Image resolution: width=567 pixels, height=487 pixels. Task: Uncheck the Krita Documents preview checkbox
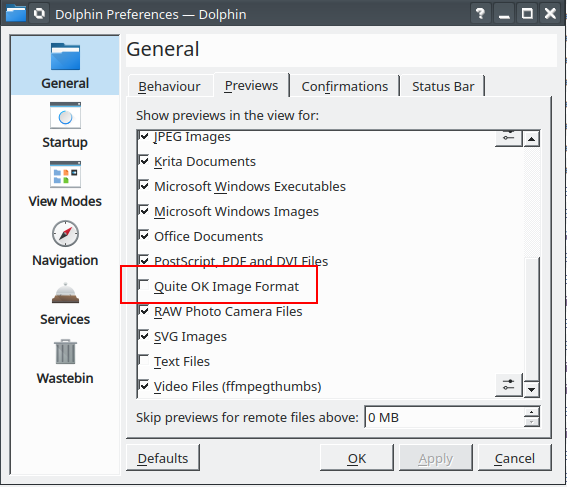pyautogui.click(x=144, y=161)
